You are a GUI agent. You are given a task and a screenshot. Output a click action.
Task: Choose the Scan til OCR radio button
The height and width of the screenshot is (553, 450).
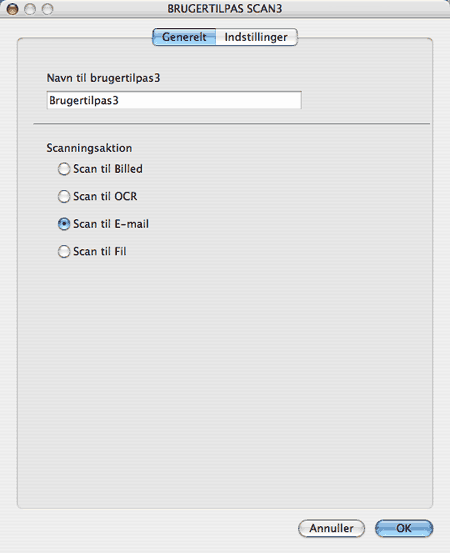(64, 196)
